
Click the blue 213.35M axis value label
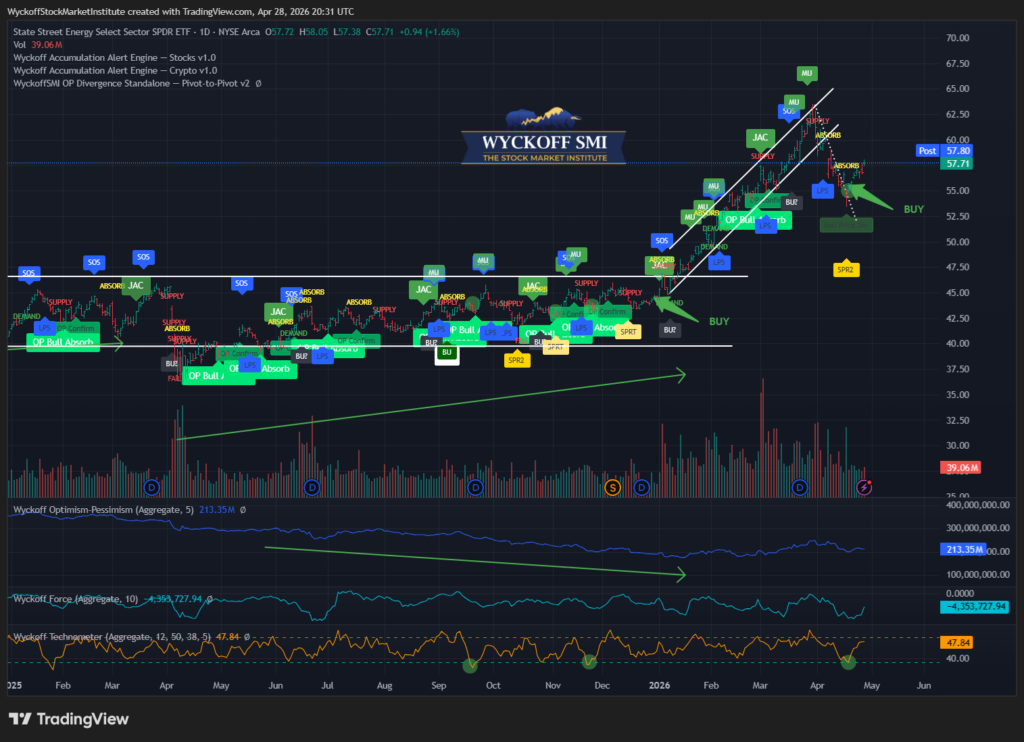point(961,549)
